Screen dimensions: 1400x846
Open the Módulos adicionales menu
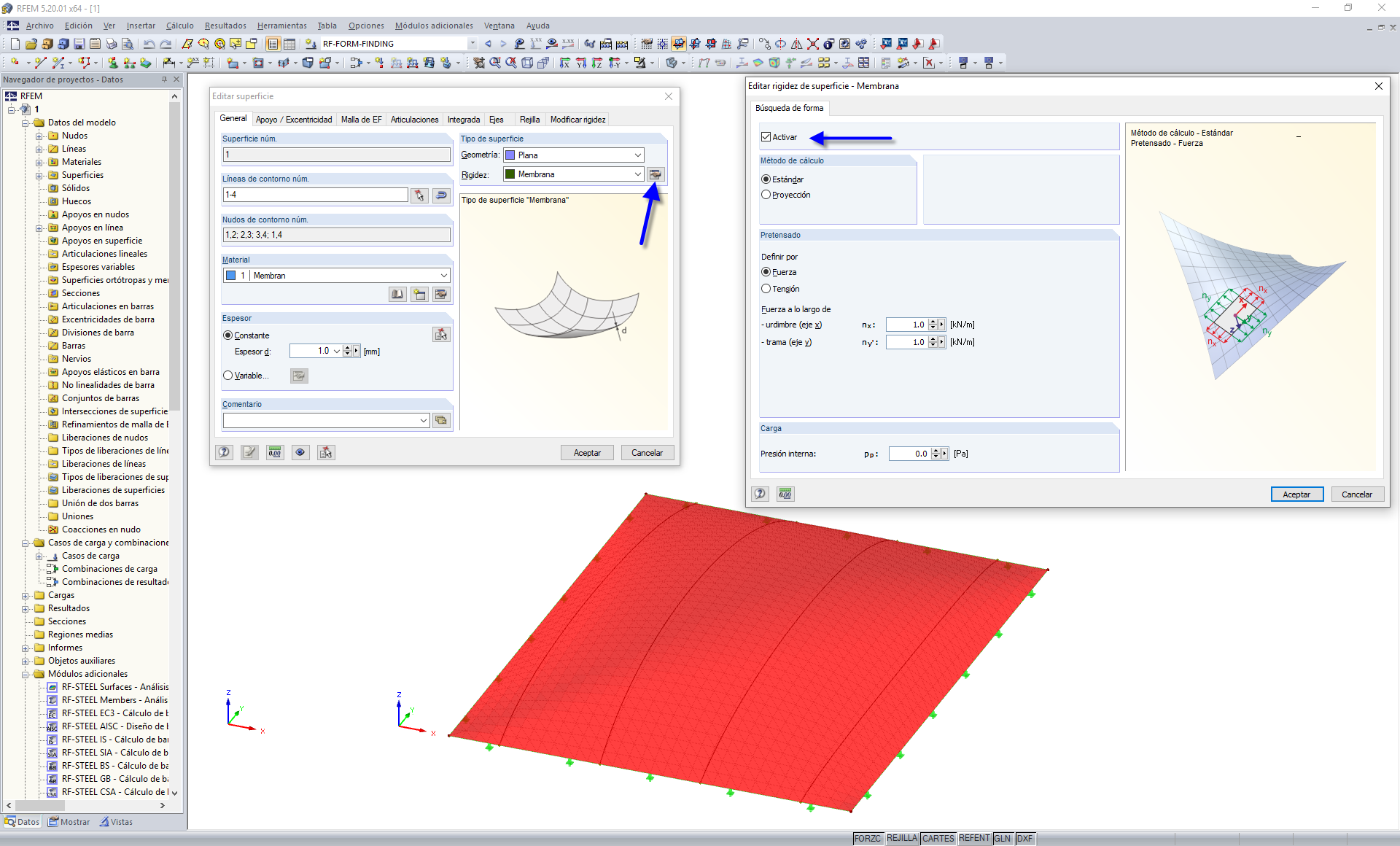coord(434,26)
